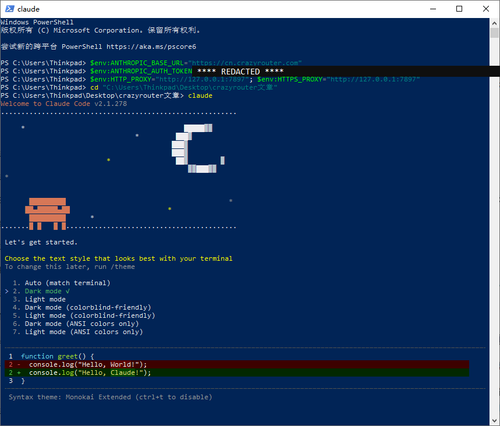Click the scrollbar down arrow
This screenshot has width=500, height=426.
pos(494,420)
